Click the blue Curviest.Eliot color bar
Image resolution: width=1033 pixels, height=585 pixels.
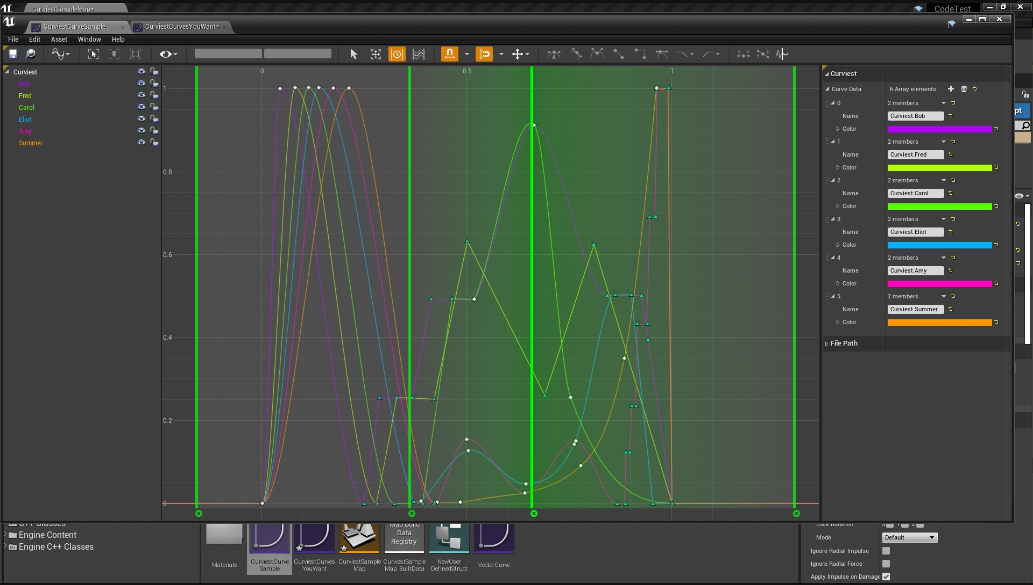click(x=939, y=245)
